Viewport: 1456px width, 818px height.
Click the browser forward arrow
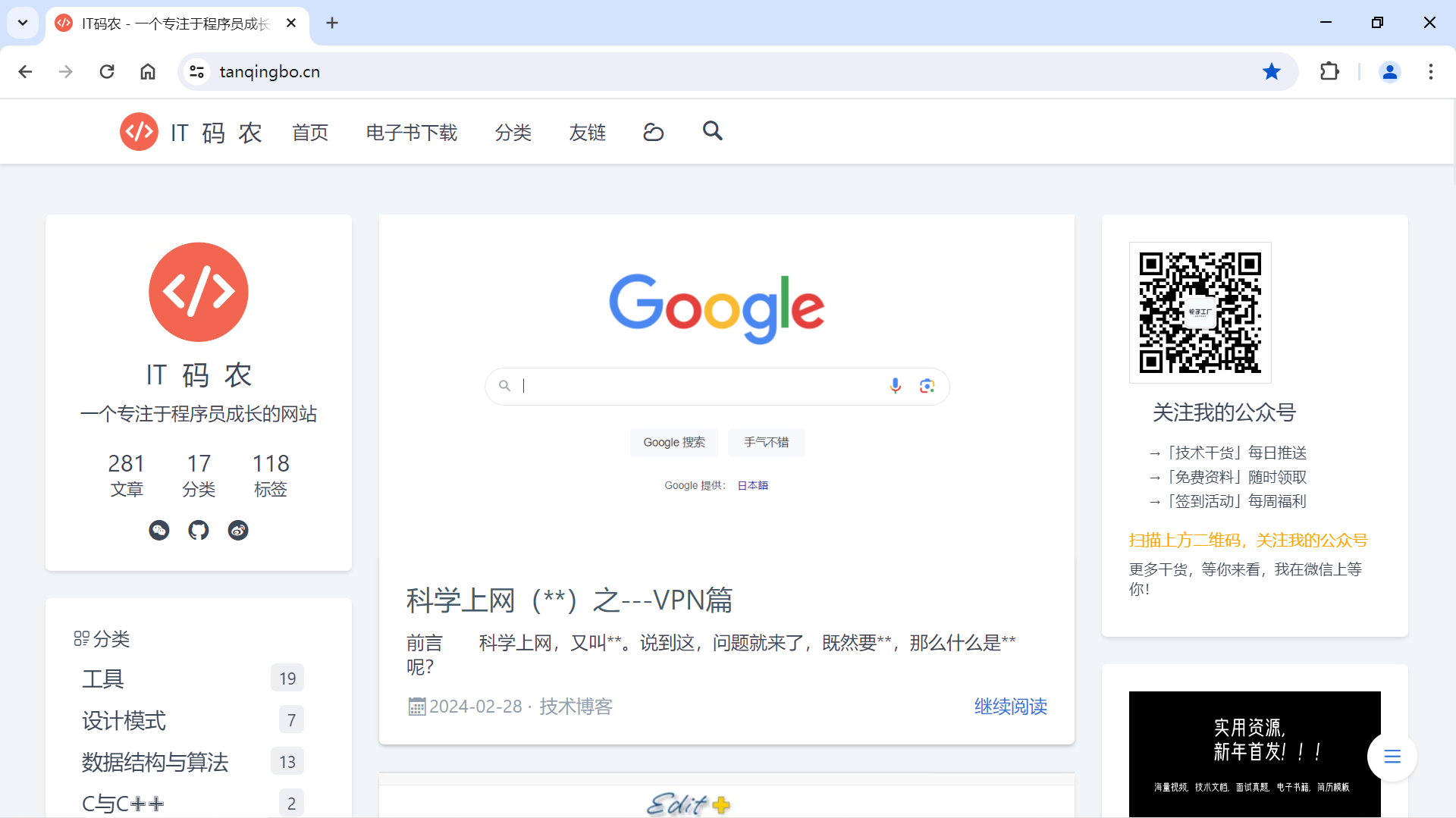coord(66,72)
